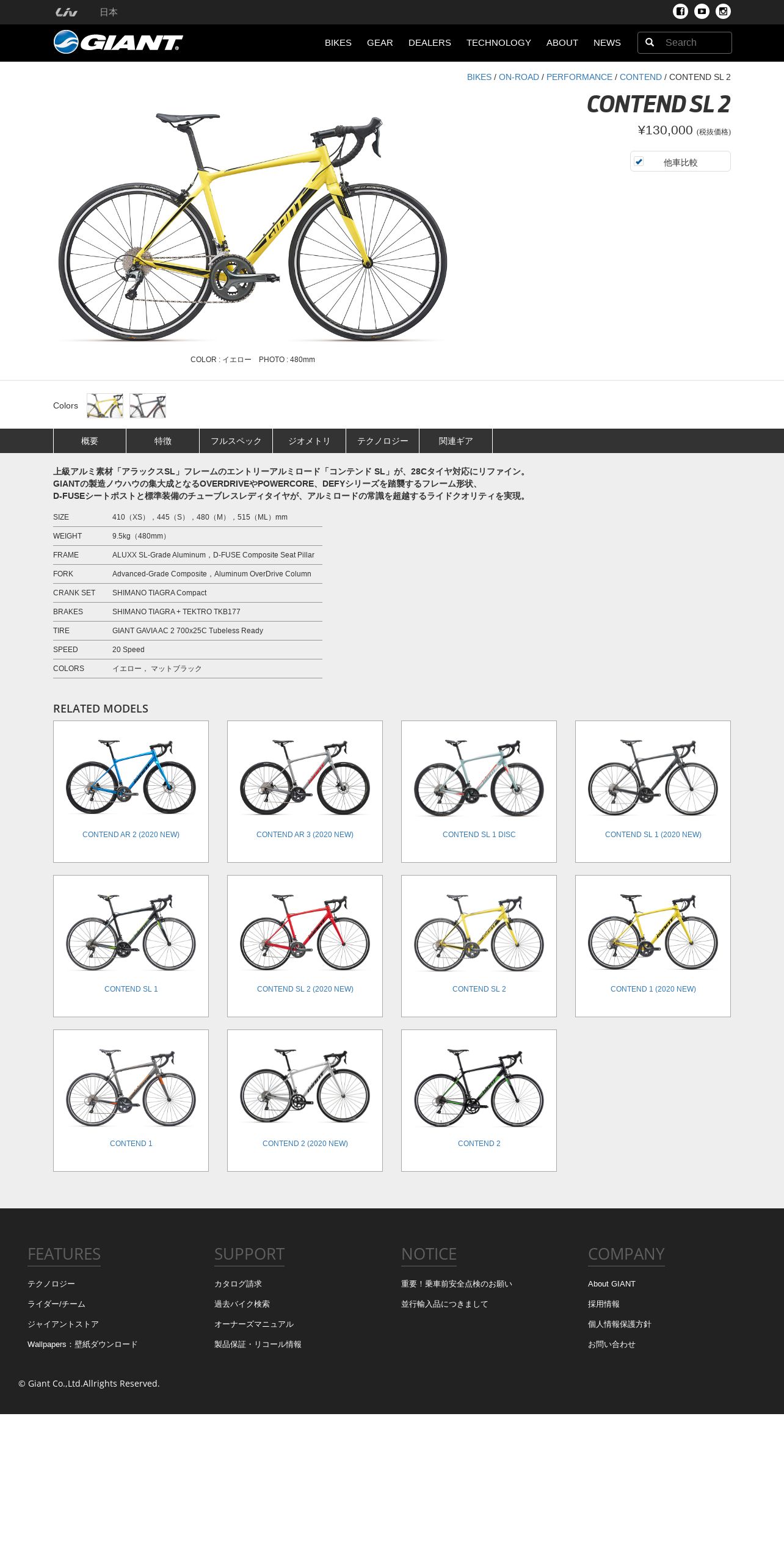784x1568 pixels.
Task: Click the main yellow bike photo
Action: 253,226
